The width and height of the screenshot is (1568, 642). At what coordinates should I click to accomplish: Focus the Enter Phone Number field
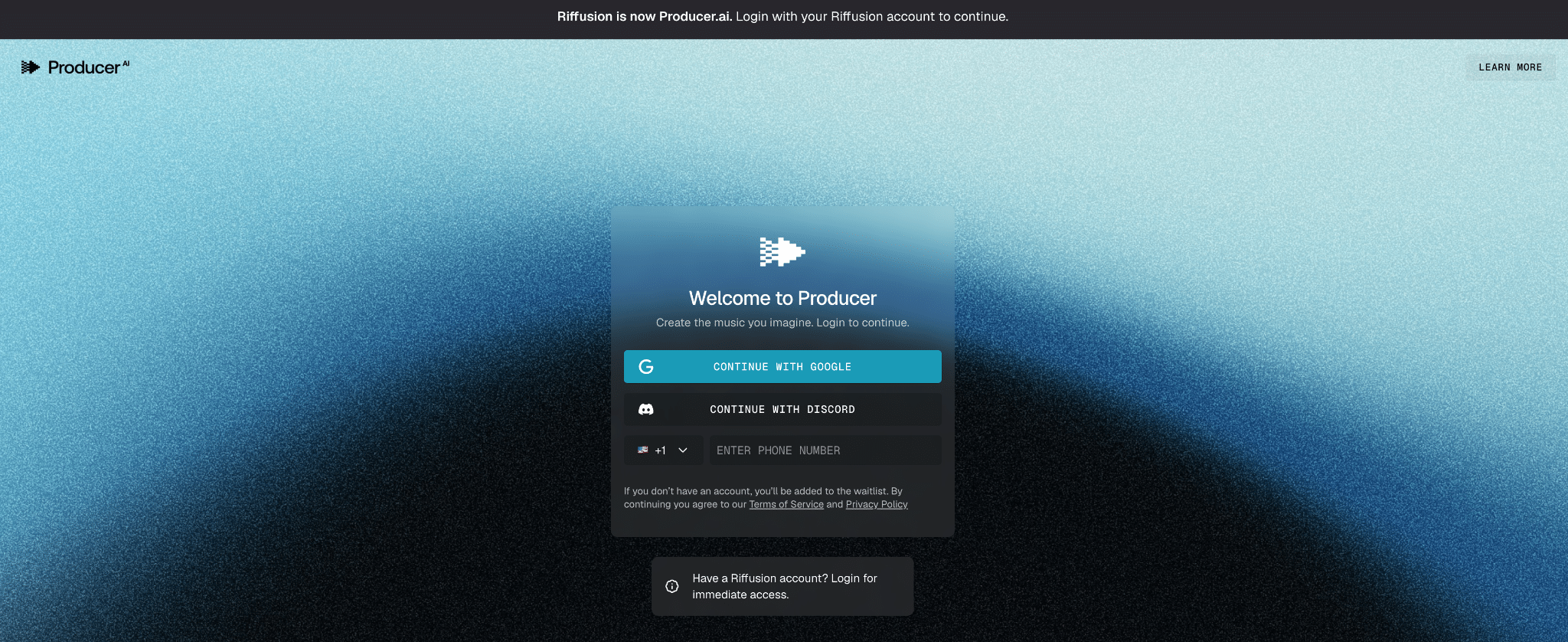pyautogui.click(x=825, y=450)
